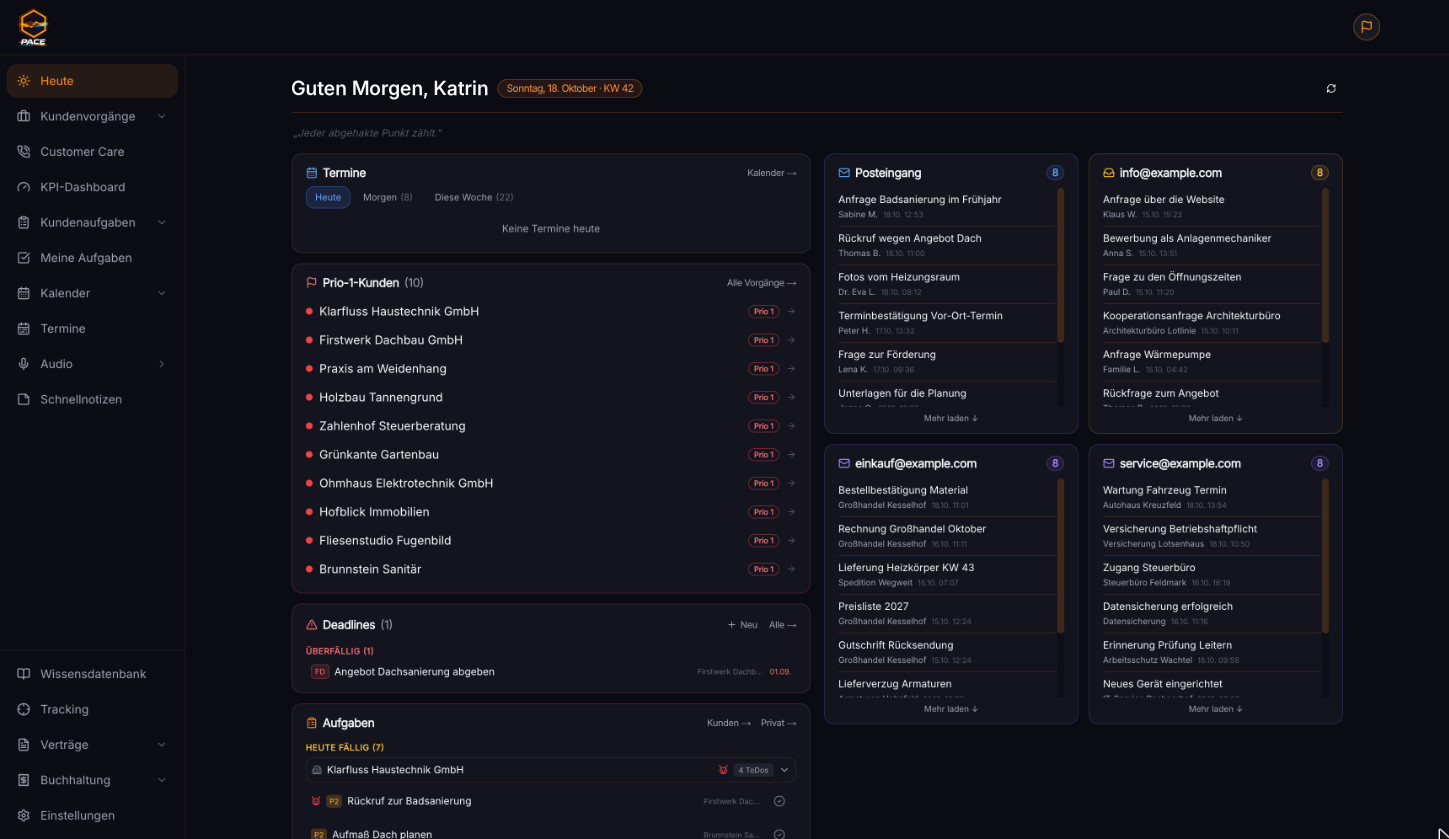Click the Tracking icon in the sidebar

click(x=24, y=709)
